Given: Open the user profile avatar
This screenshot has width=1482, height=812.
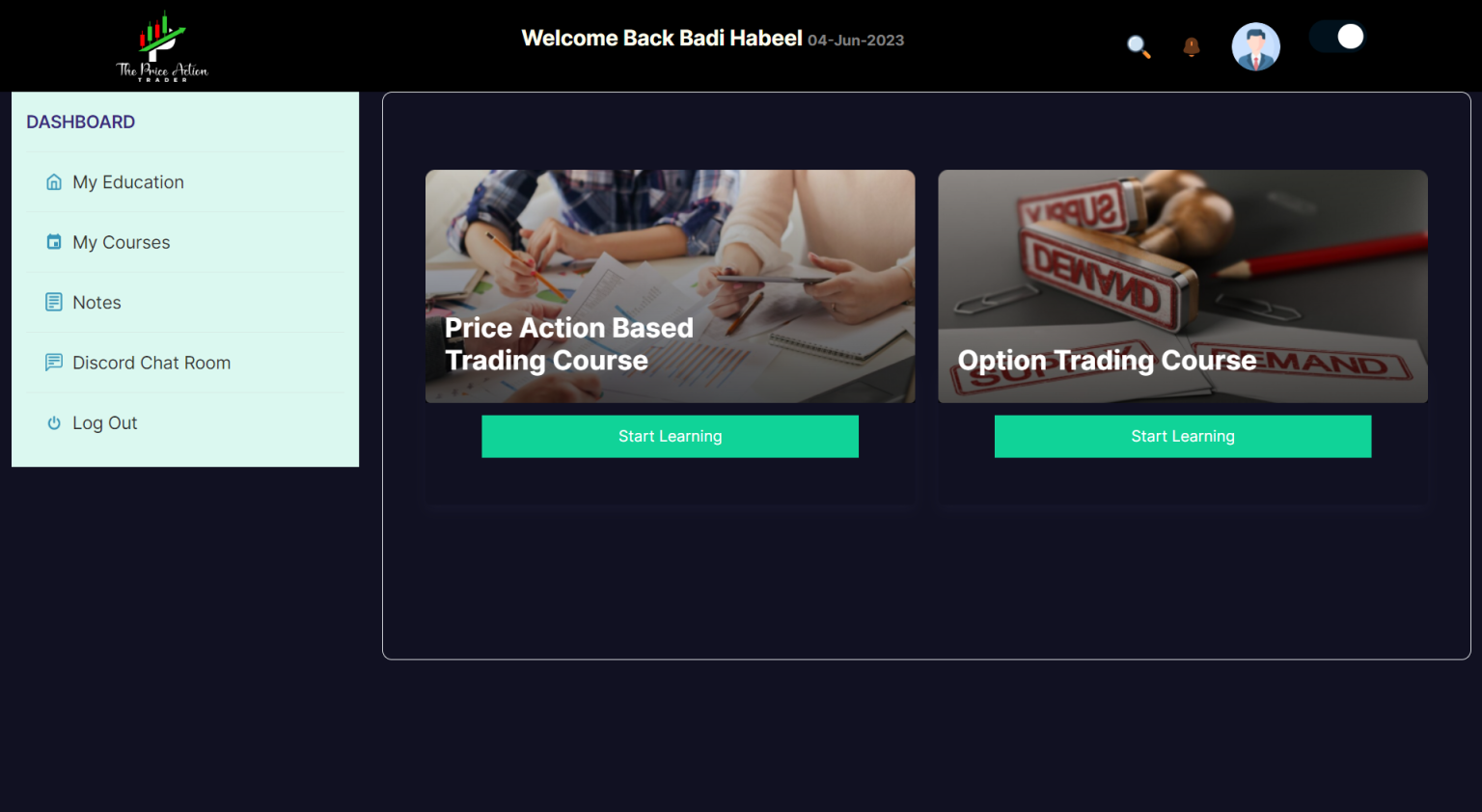Looking at the screenshot, I should click(1255, 46).
